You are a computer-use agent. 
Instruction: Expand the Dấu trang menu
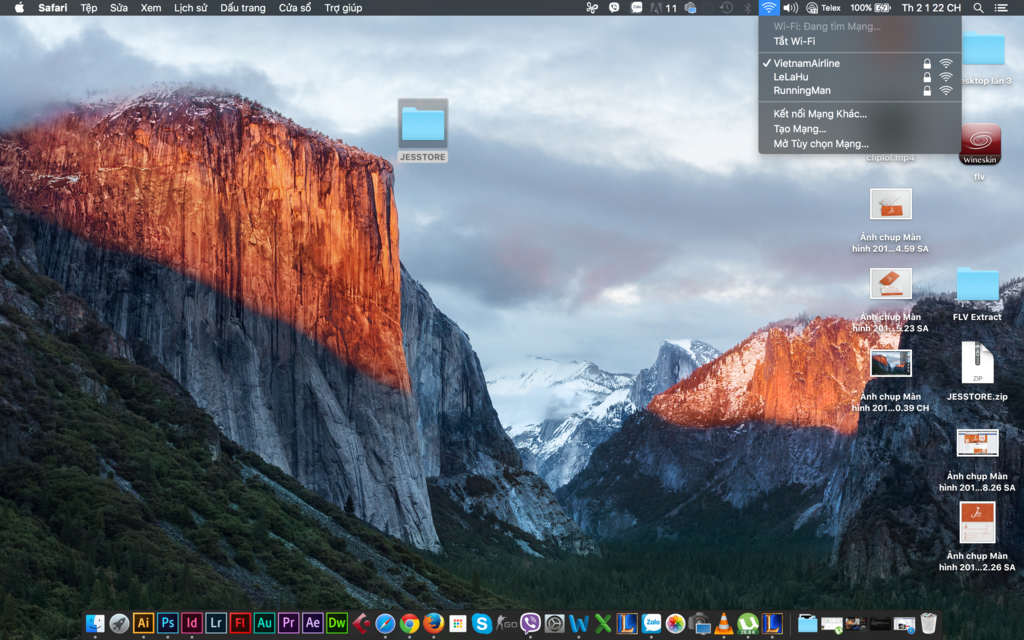243,8
